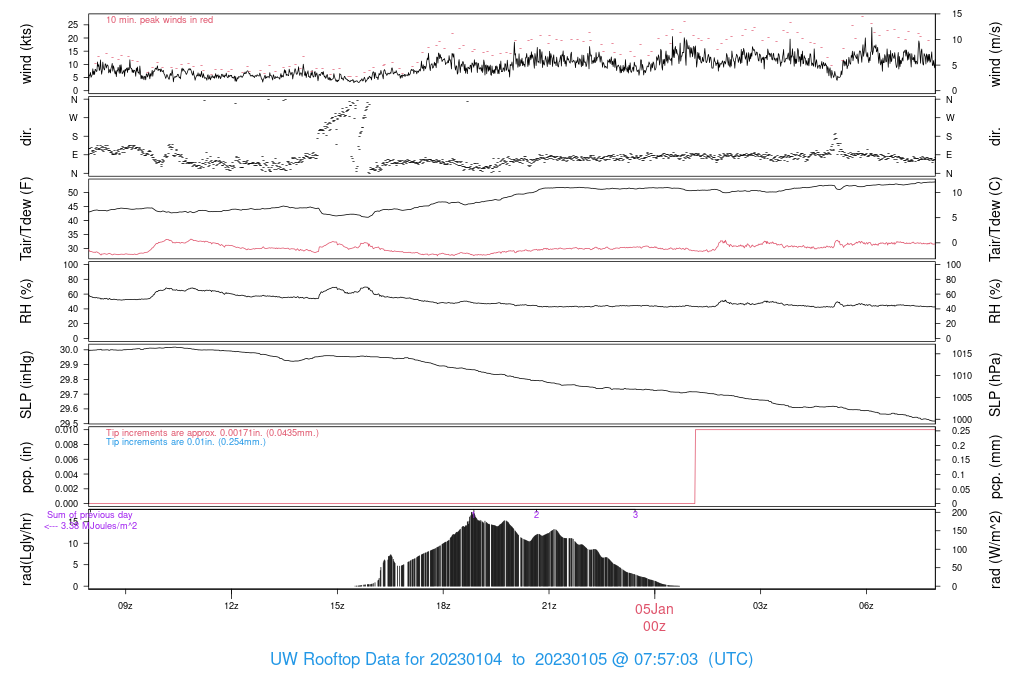Click the '12z' time axis label
Screen dimensions: 1024x700
pos(231,606)
